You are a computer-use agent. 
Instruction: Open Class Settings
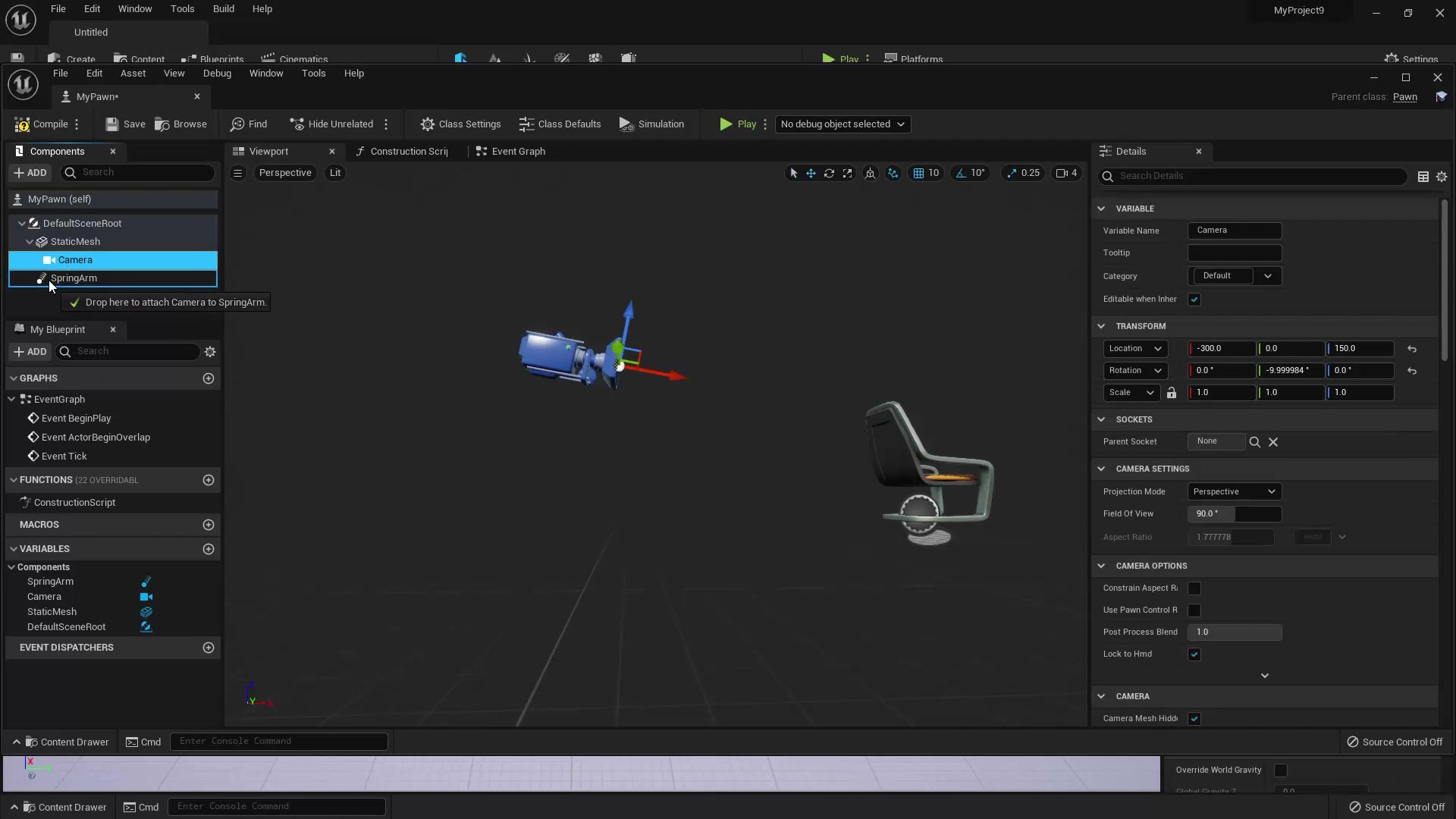460,124
